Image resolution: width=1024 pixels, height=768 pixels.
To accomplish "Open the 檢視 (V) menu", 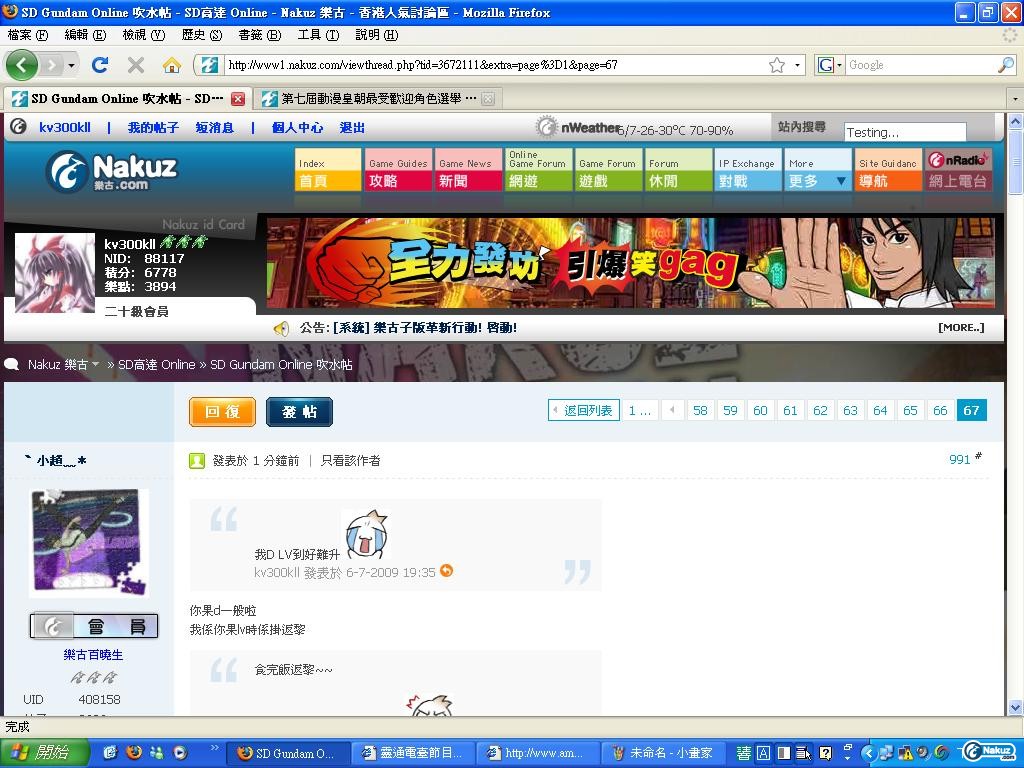I will (144, 35).
